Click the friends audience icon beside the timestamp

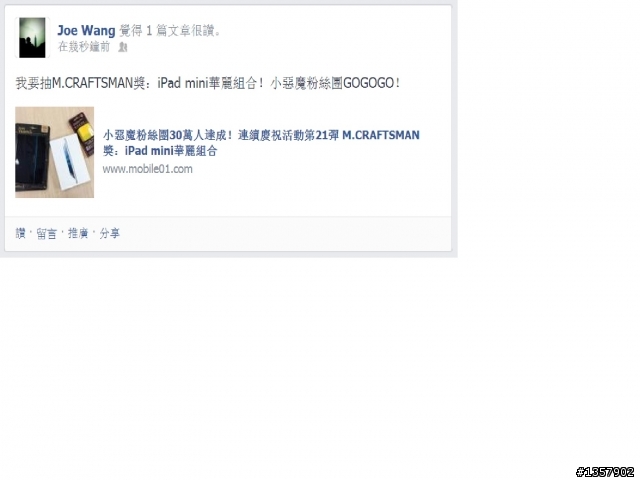[x=122, y=47]
